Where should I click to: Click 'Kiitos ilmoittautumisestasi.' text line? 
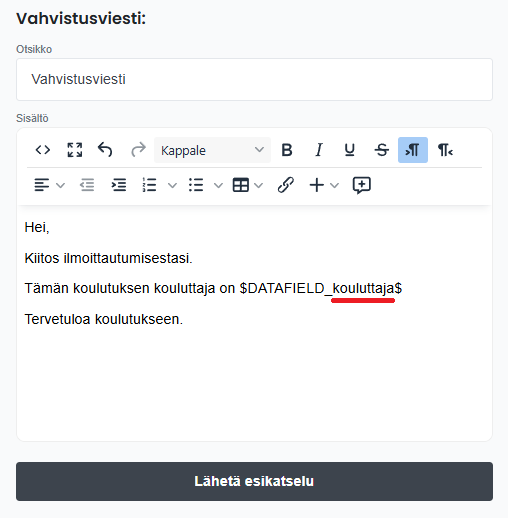109,258
